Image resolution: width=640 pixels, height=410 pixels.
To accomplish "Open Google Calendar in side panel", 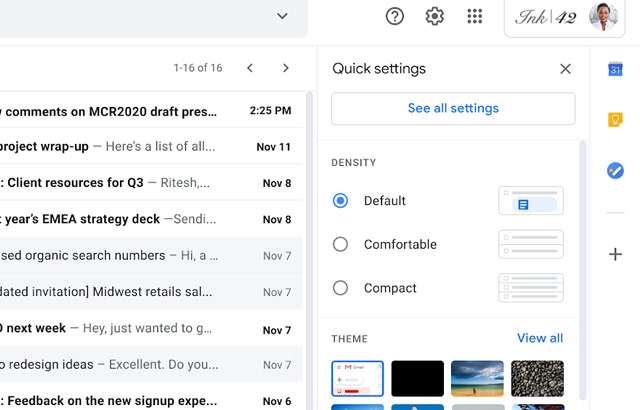I will [x=616, y=69].
